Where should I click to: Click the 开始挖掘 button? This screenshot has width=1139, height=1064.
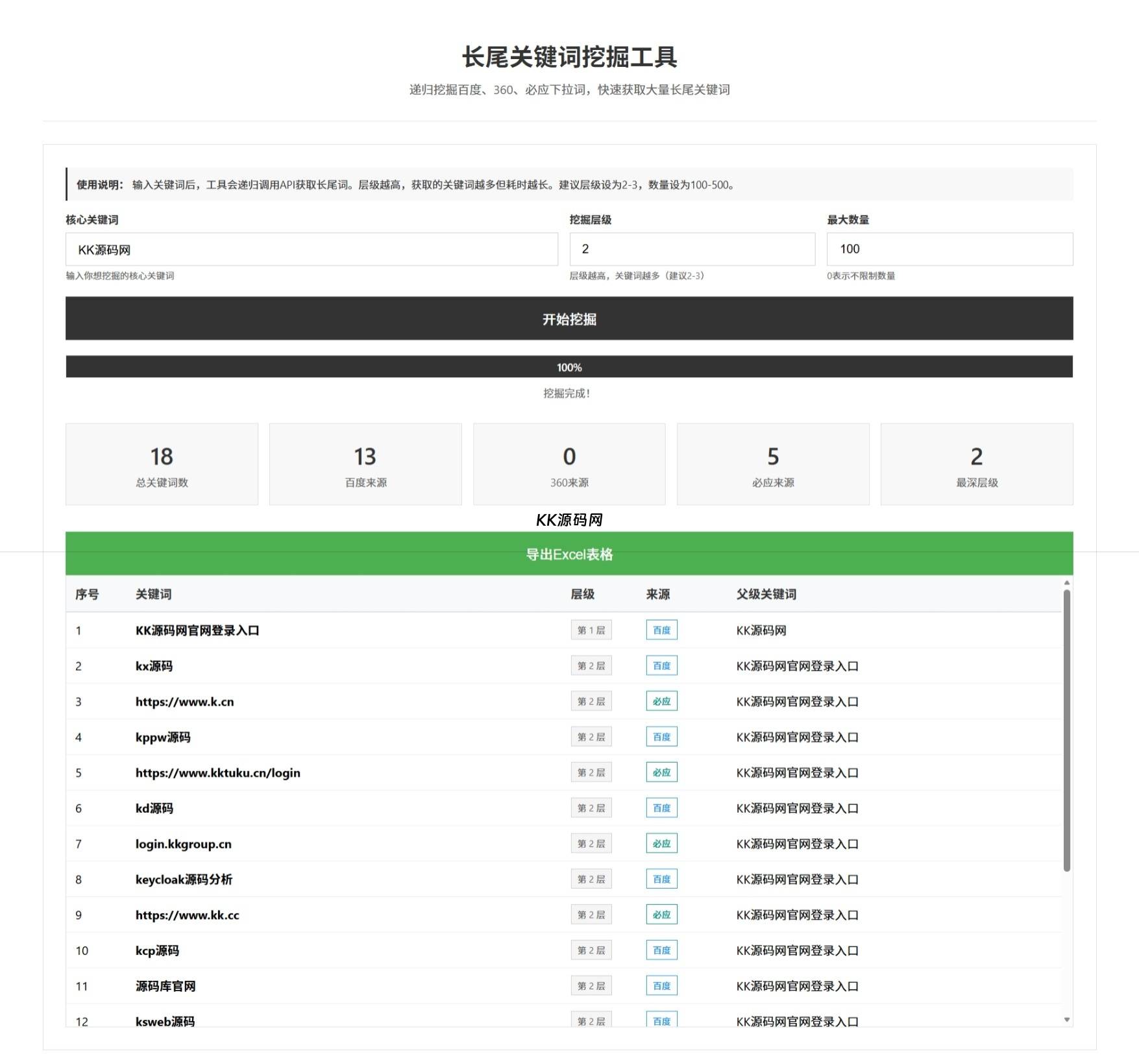569,319
